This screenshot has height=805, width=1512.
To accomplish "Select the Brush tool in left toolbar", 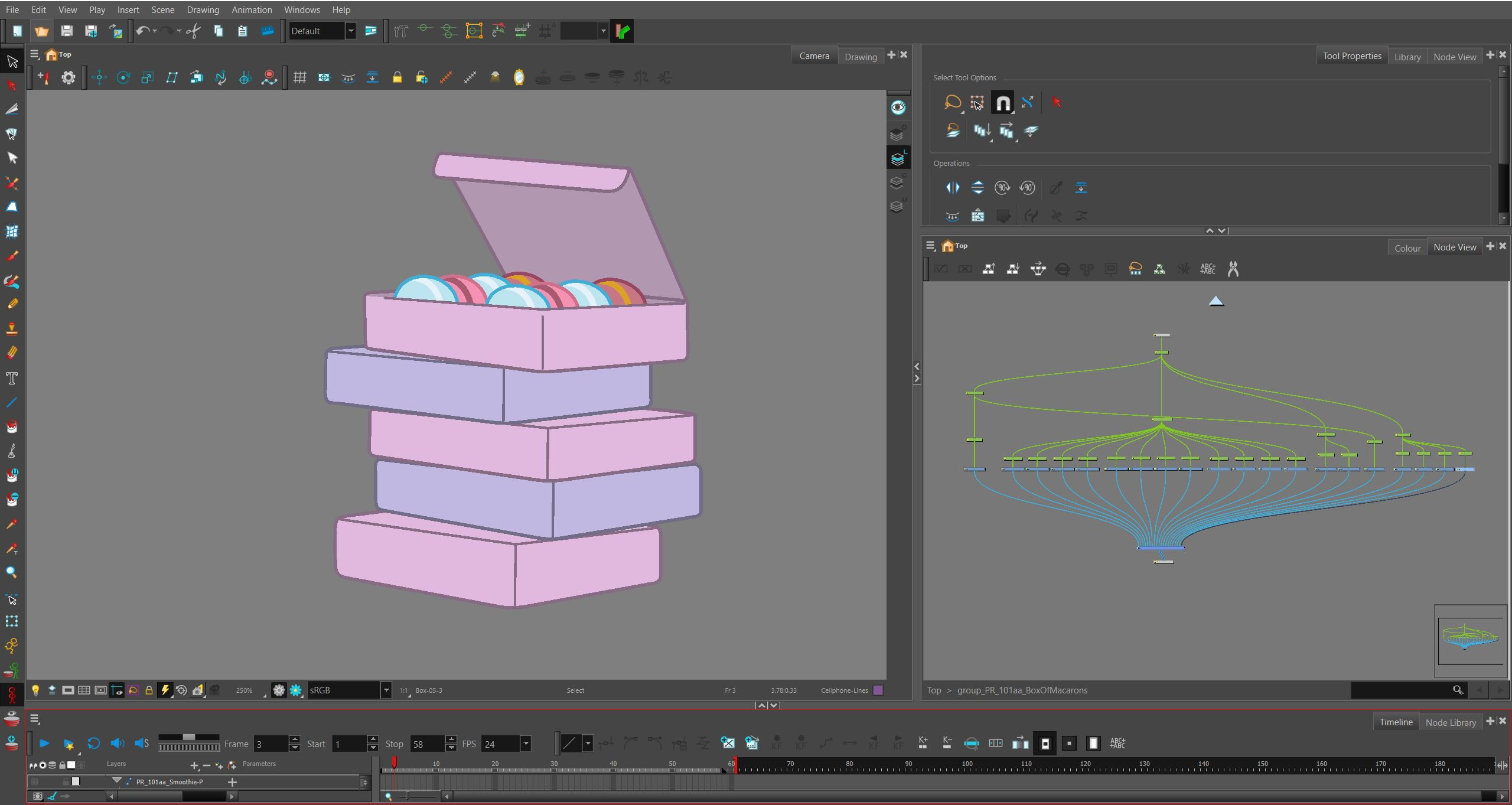I will [x=12, y=256].
